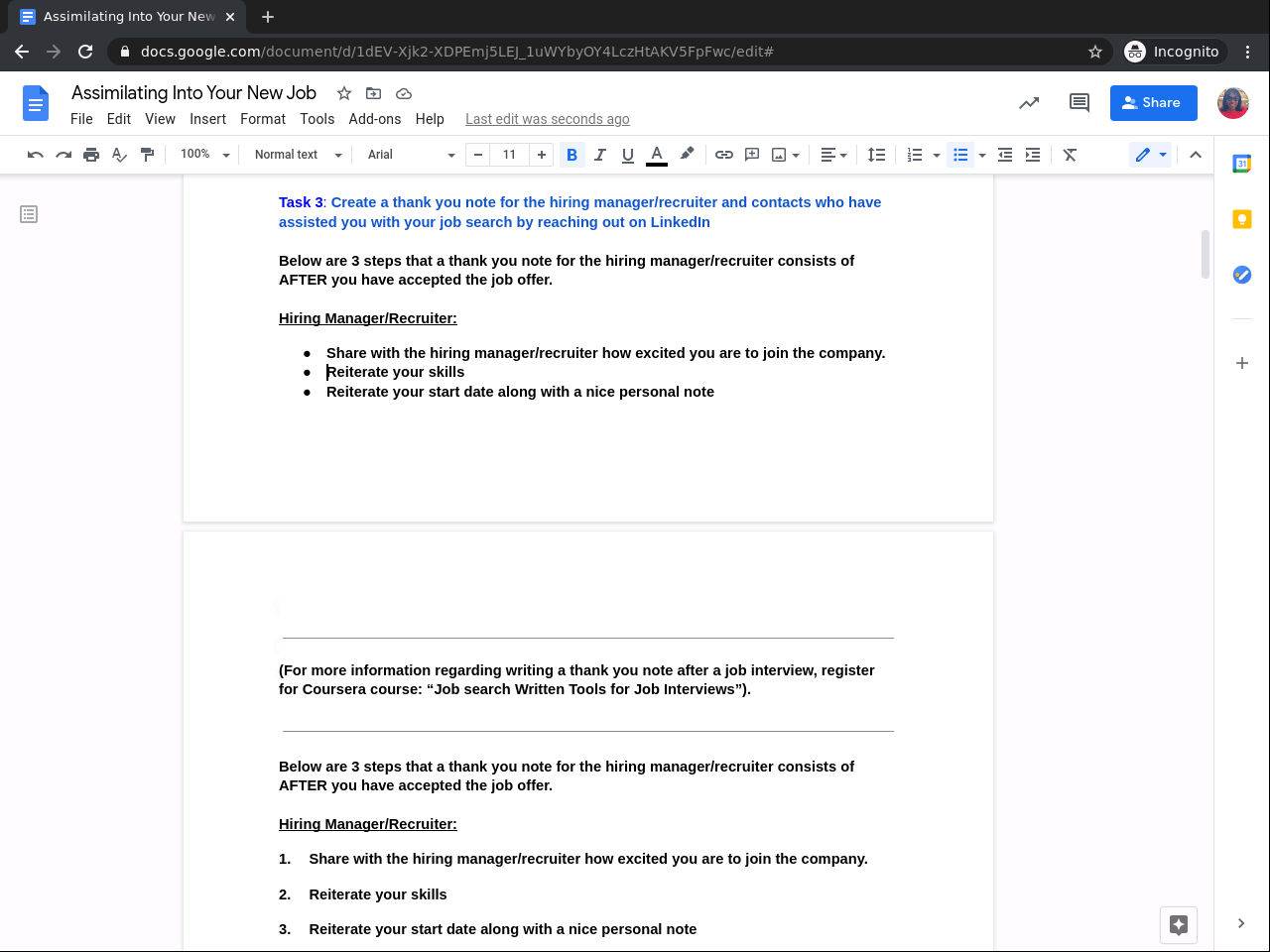The image size is (1270, 952).
Task: Clear formatting from selected text
Action: tap(1070, 155)
